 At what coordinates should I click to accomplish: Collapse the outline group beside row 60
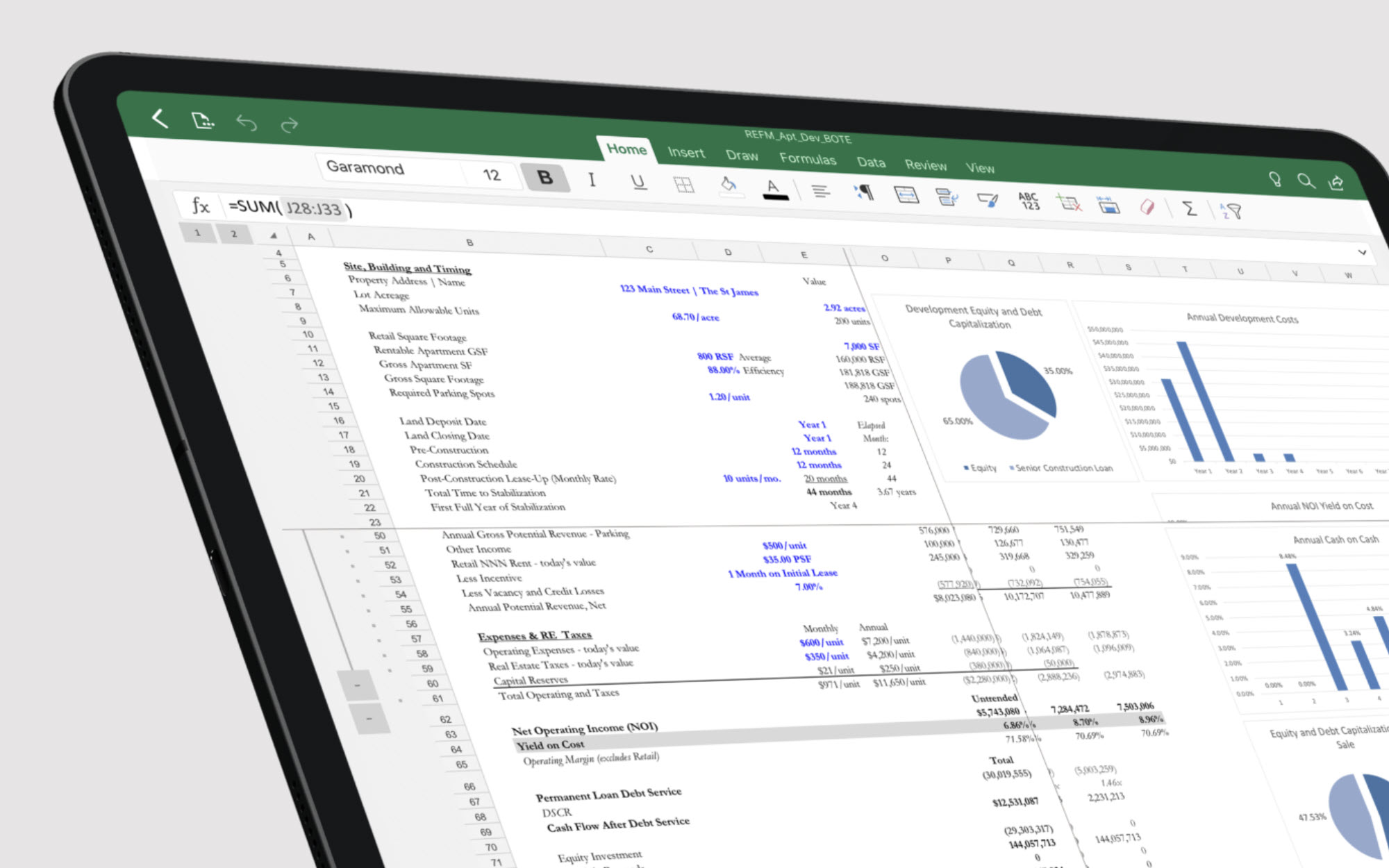358,685
